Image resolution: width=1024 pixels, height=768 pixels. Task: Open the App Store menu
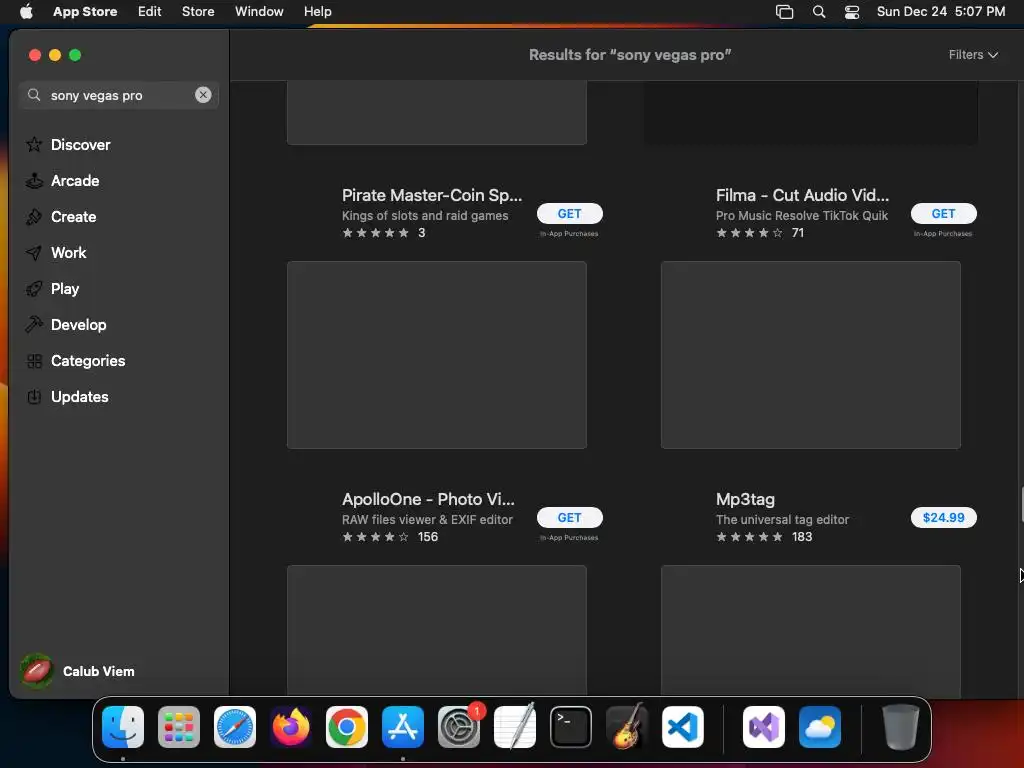tap(85, 11)
